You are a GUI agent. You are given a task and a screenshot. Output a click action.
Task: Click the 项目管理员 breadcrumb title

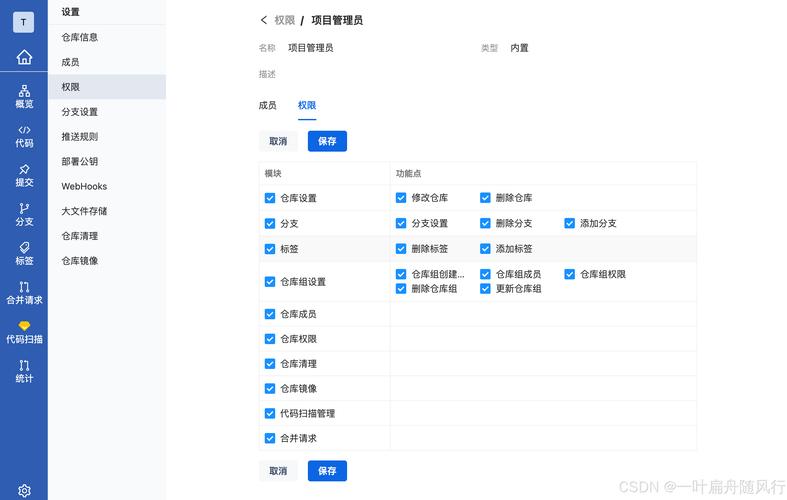(x=337, y=20)
